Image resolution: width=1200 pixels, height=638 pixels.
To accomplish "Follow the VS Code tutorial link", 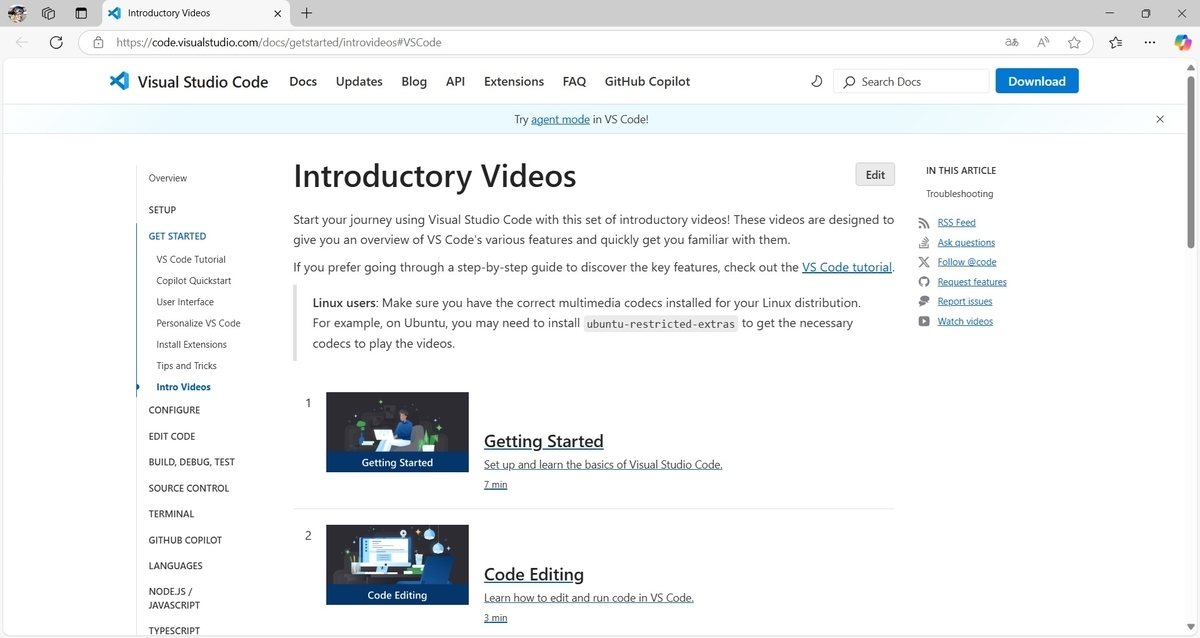I will [x=846, y=267].
